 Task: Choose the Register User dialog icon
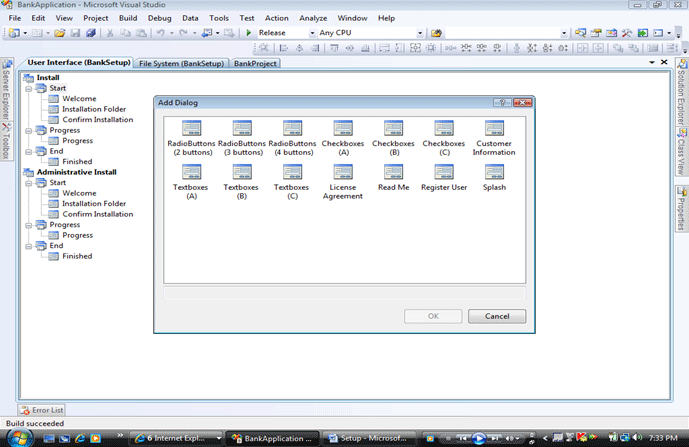444,172
